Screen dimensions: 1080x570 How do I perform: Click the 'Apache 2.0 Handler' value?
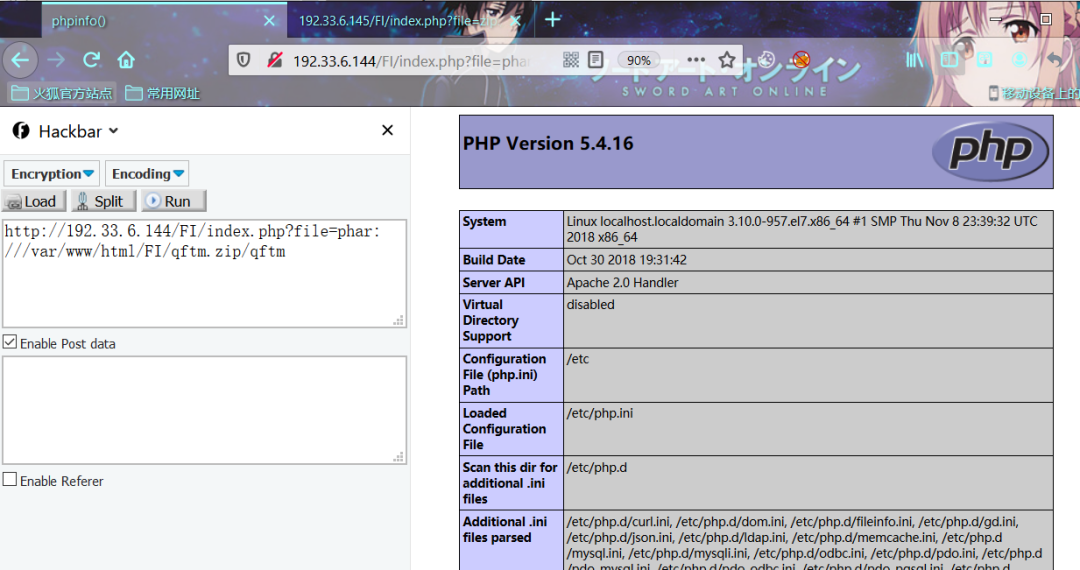(623, 282)
